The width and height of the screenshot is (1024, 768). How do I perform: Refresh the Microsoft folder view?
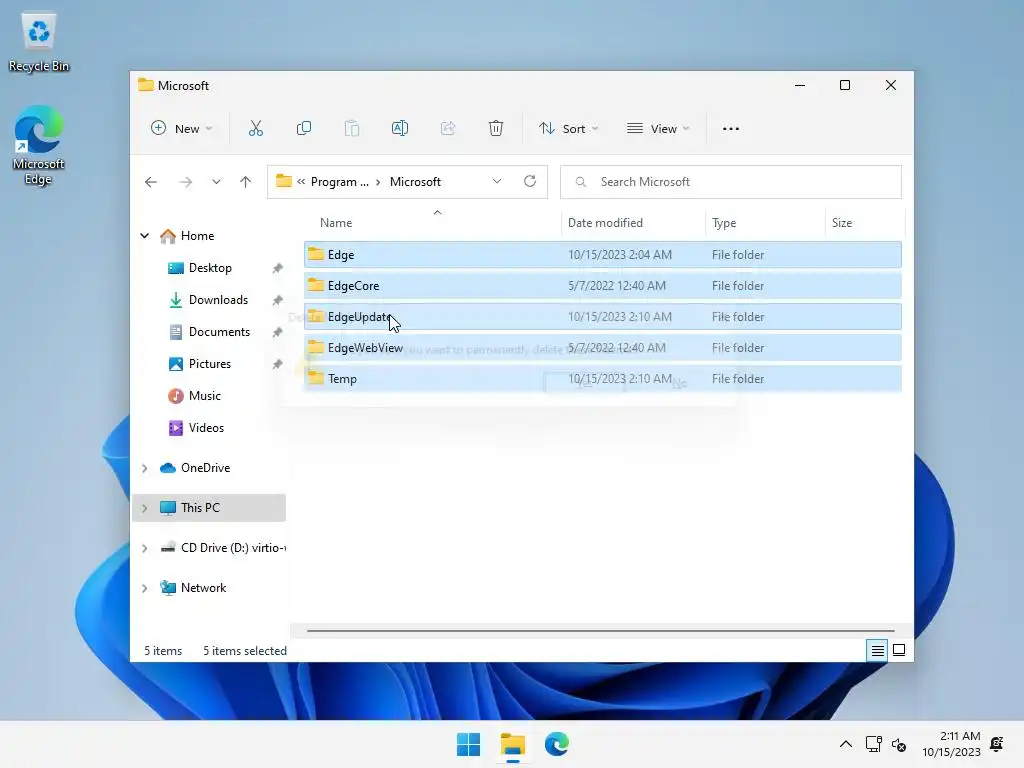coord(530,182)
